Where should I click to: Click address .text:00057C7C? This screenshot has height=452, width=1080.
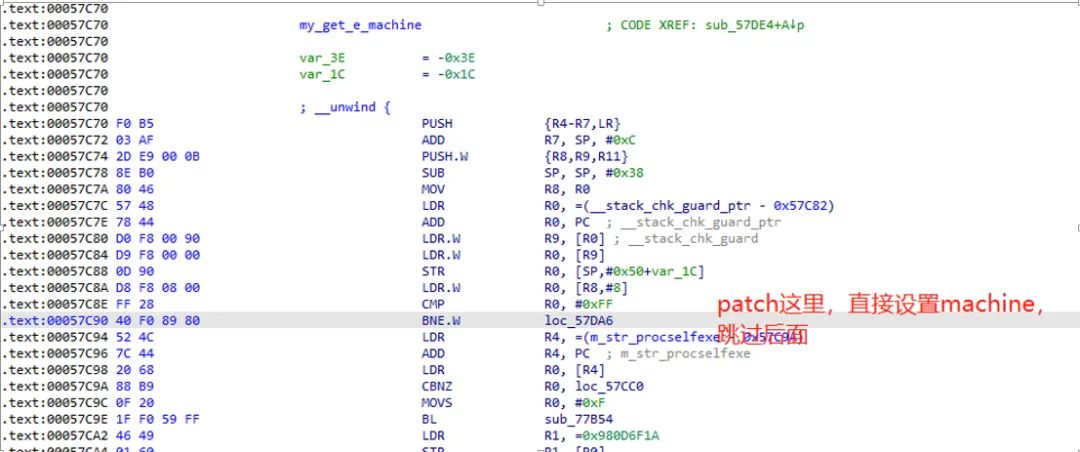pos(54,206)
